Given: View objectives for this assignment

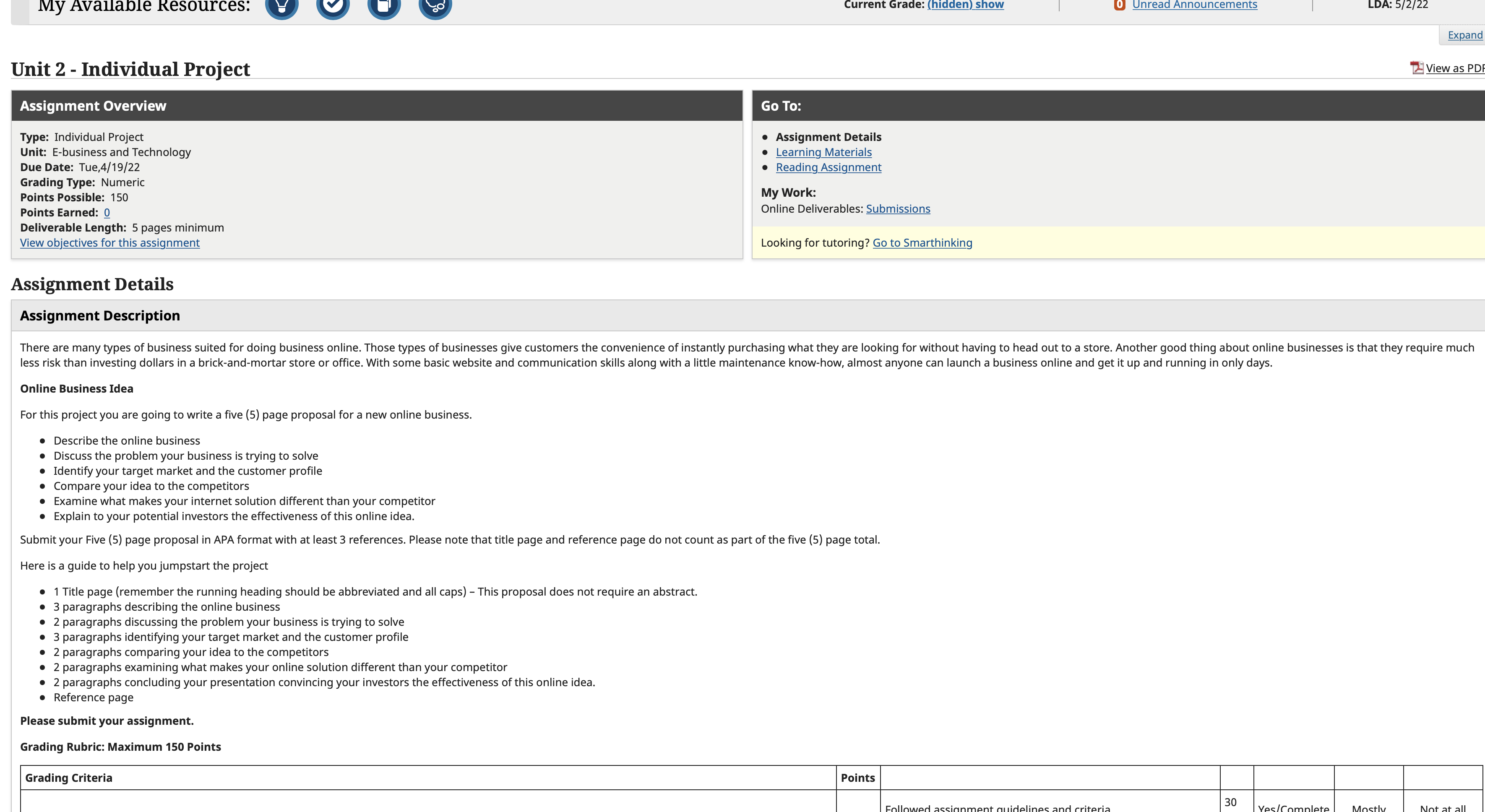Looking at the screenshot, I should tap(110, 242).
